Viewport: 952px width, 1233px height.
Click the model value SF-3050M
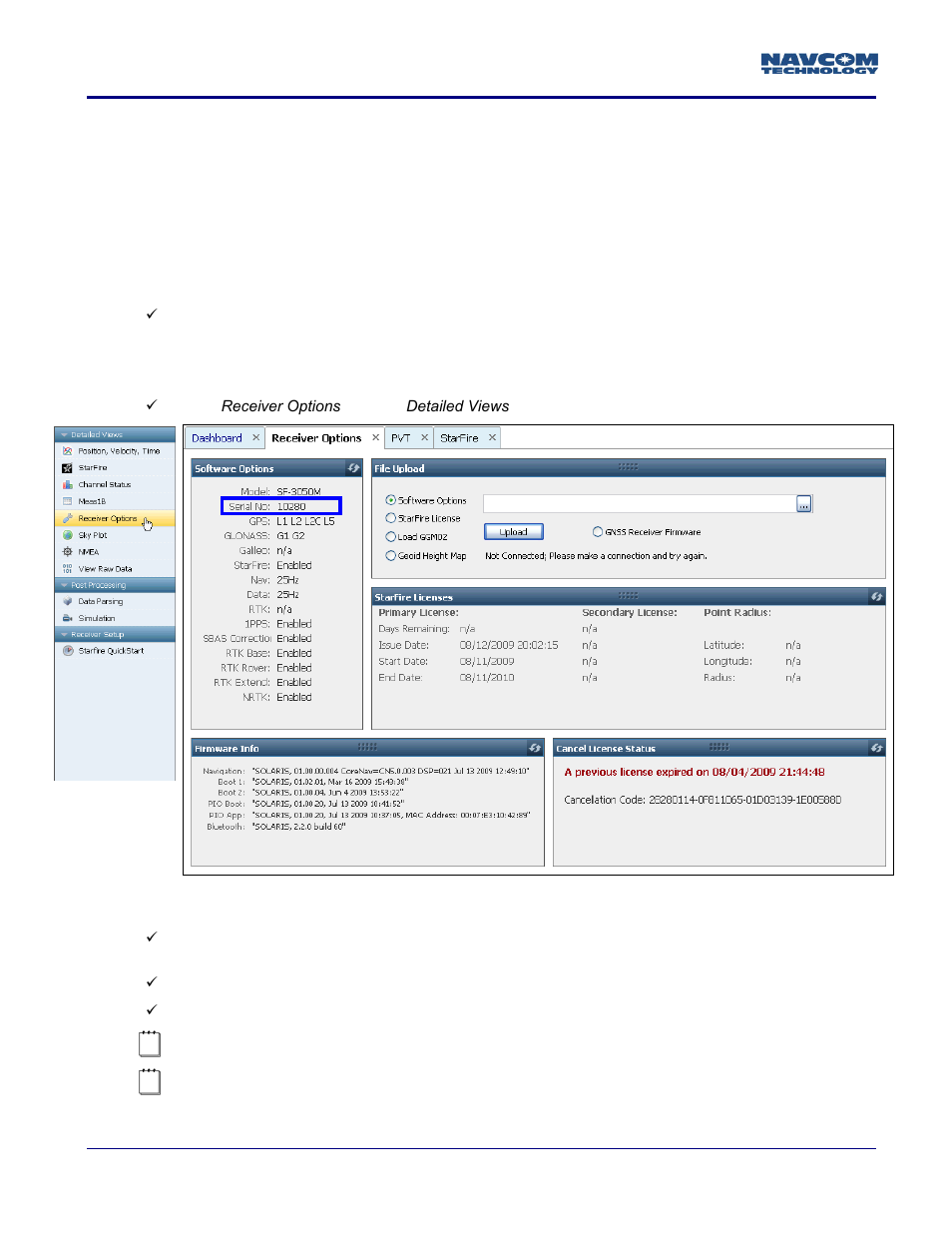[299, 492]
